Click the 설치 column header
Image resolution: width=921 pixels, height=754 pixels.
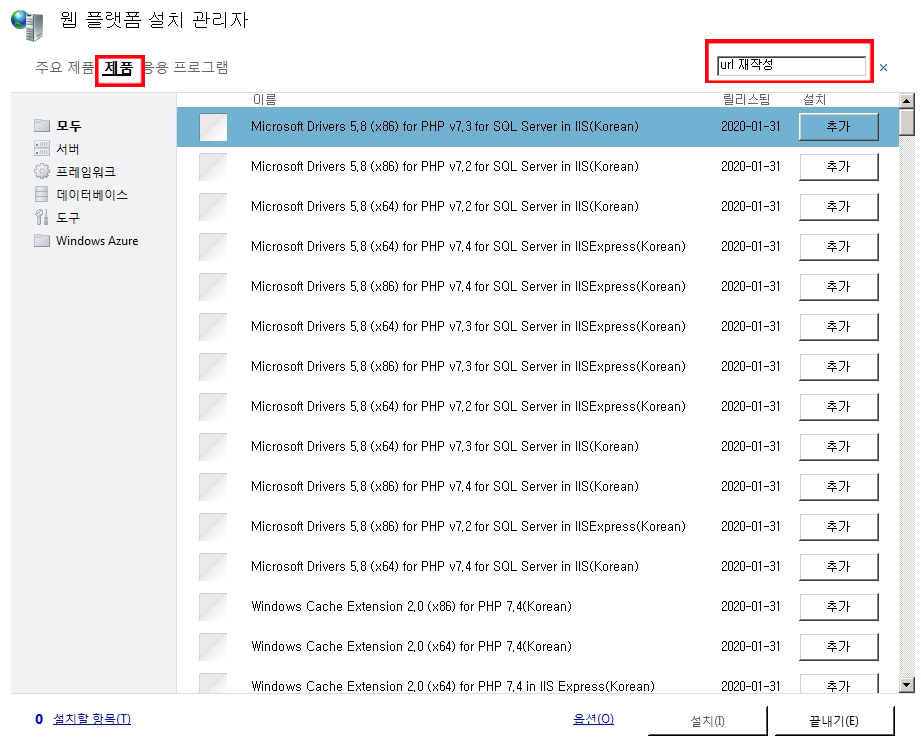pyautogui.click(x=815, y=99)
